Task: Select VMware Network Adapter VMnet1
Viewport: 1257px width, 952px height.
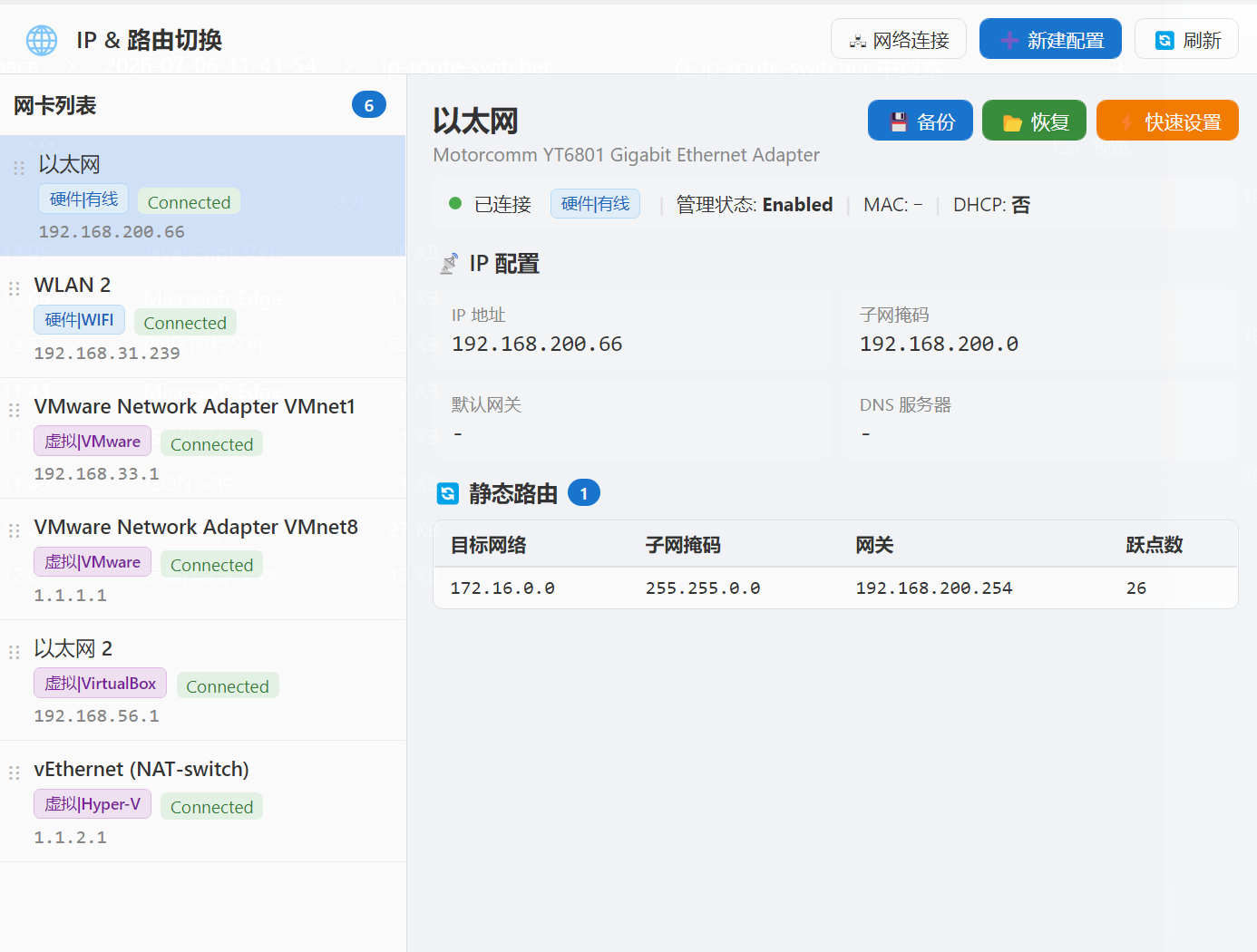Action: (203, 439)
